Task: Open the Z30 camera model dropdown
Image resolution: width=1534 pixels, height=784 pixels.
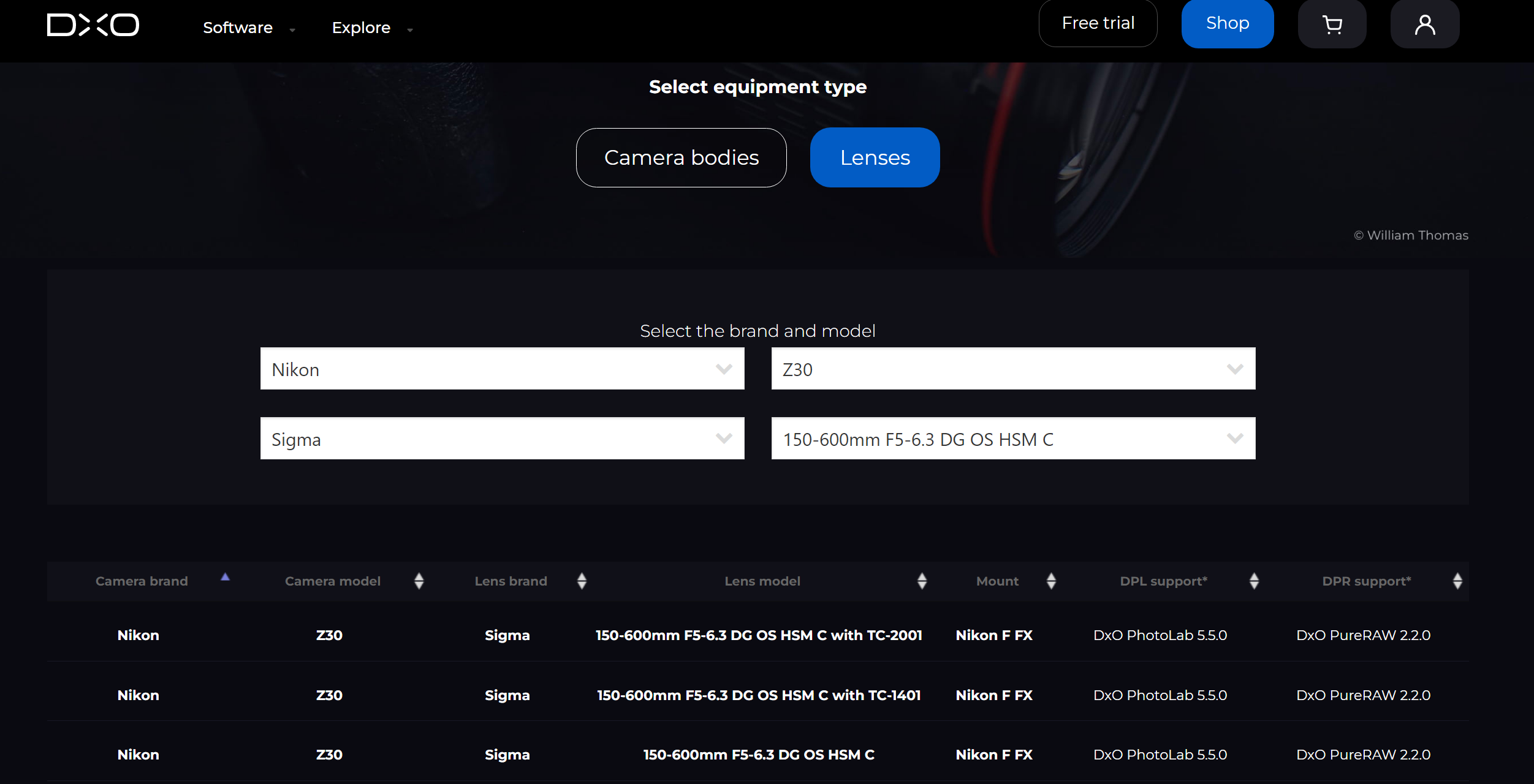Action: [1012, 369]
